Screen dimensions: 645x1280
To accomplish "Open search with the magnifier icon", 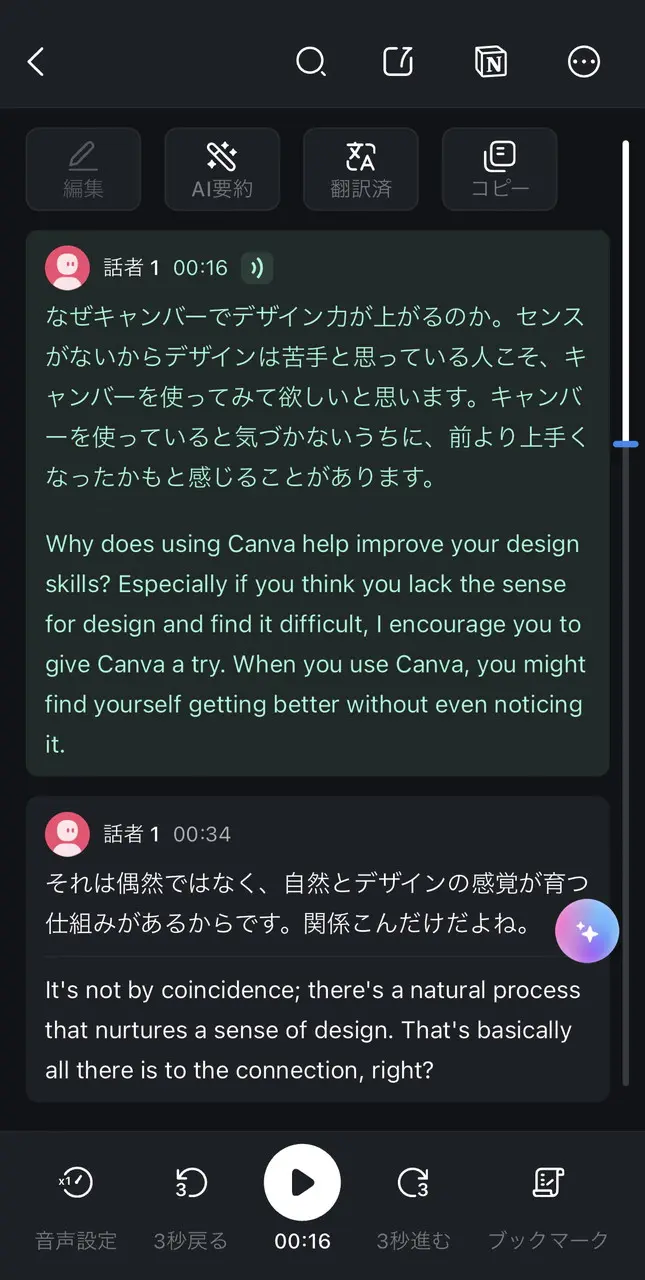I will coord(311,62).
